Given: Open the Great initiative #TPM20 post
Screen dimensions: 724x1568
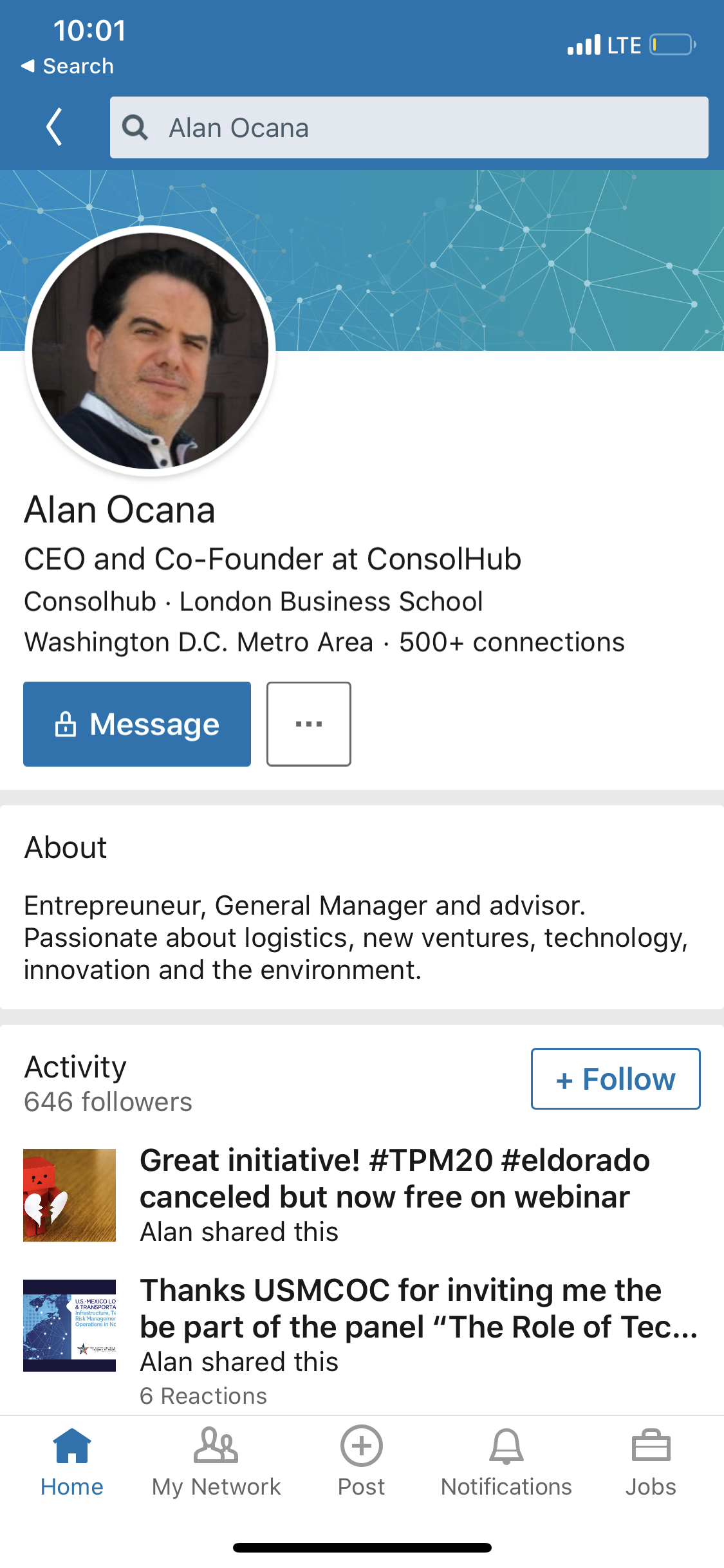Looking at the screenshot, I should 395,1179.
